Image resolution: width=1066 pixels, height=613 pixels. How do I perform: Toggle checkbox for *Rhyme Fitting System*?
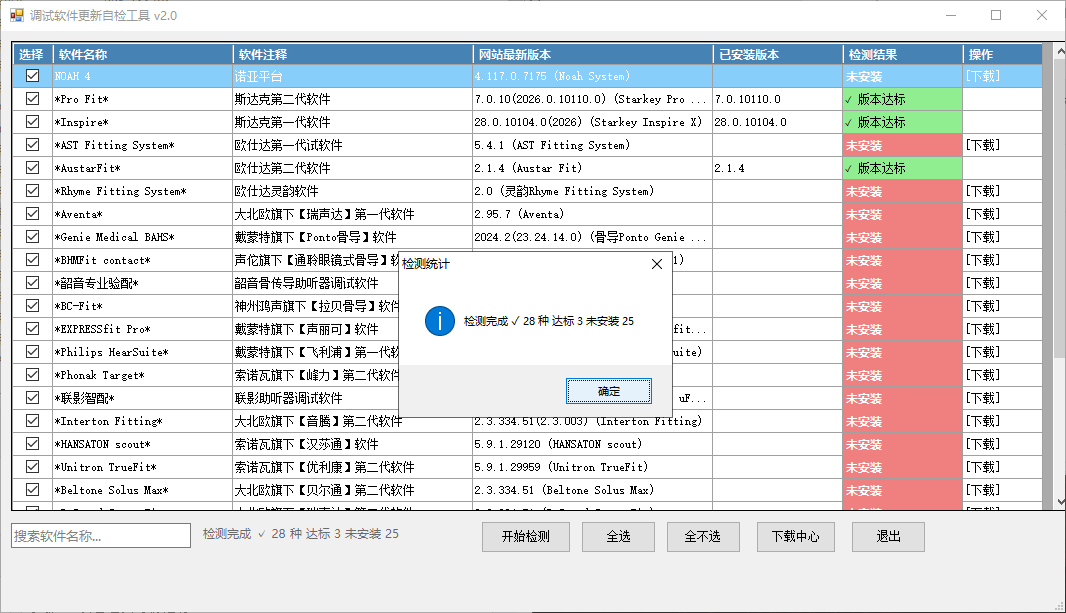point(32,191)
